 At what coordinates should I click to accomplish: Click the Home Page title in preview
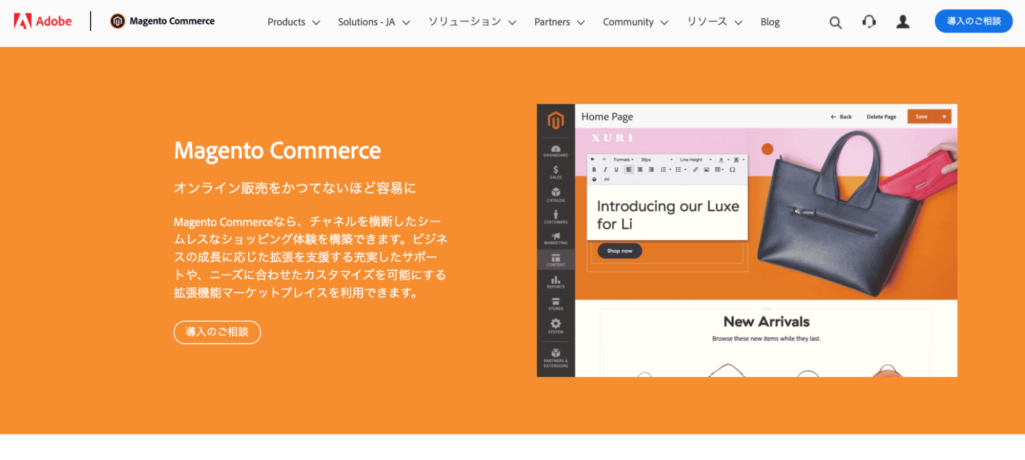[607, 116]
